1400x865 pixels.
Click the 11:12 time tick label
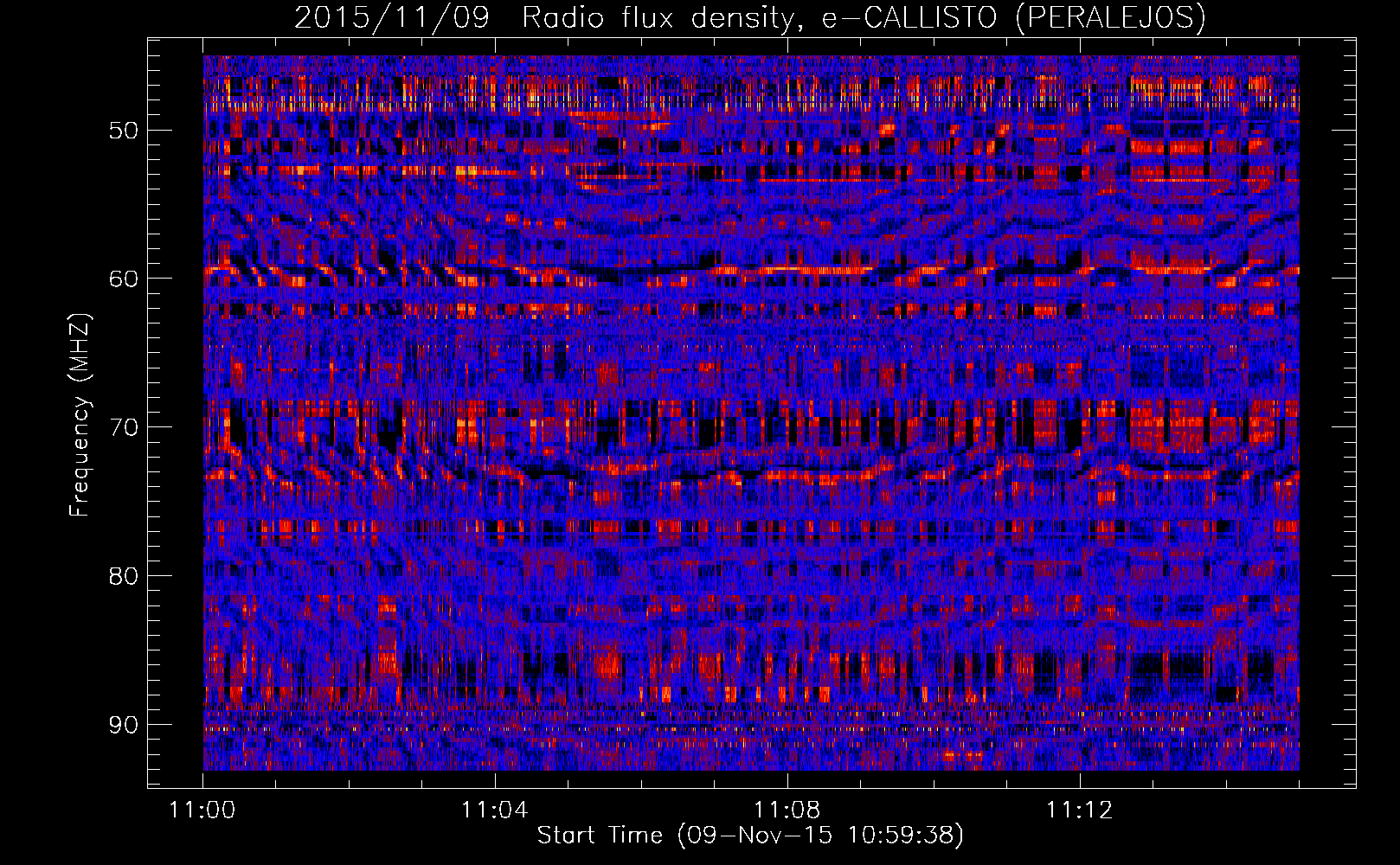(x=1079, y=811)
